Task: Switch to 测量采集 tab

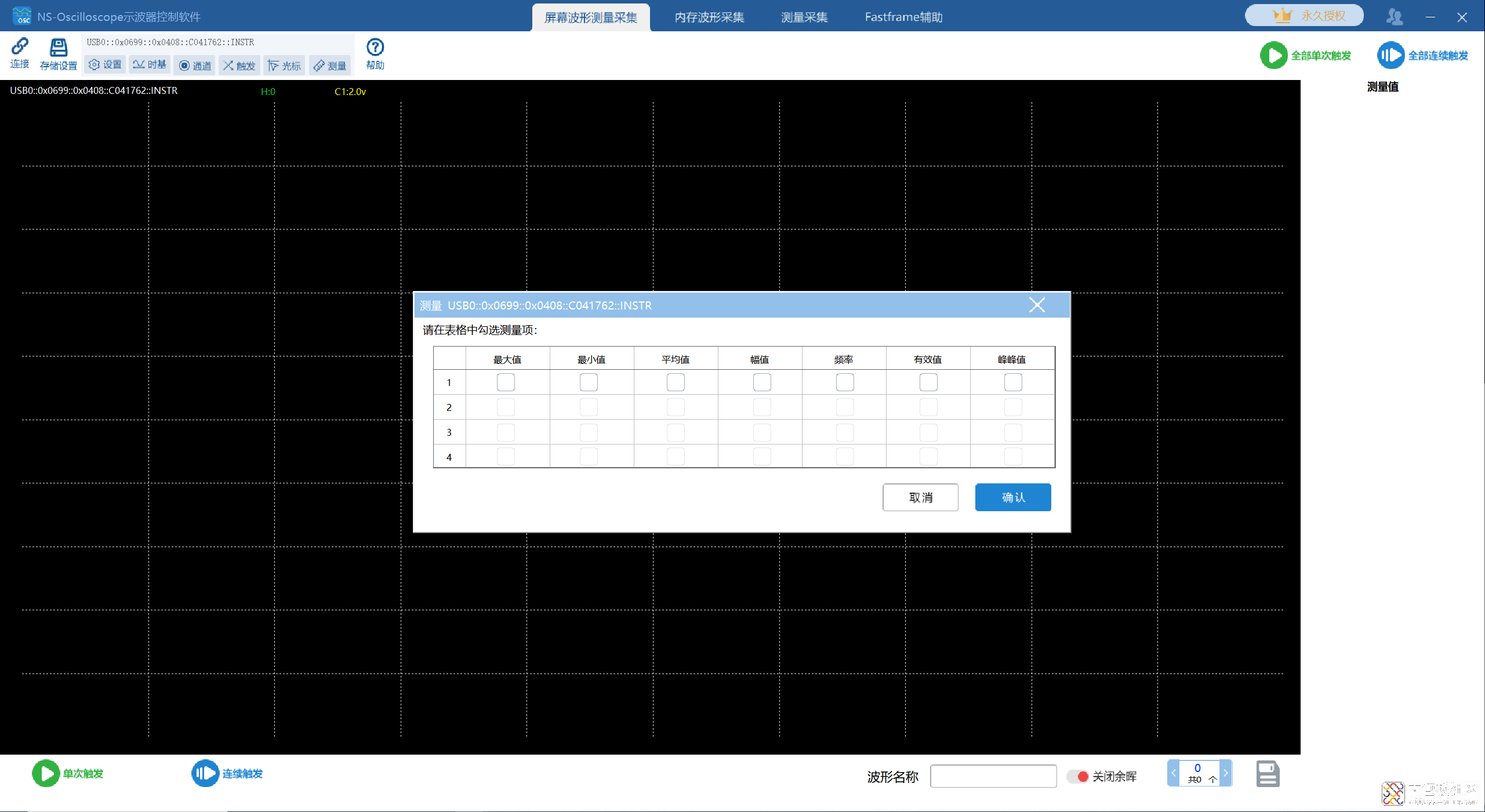Action: click(804, 17)
